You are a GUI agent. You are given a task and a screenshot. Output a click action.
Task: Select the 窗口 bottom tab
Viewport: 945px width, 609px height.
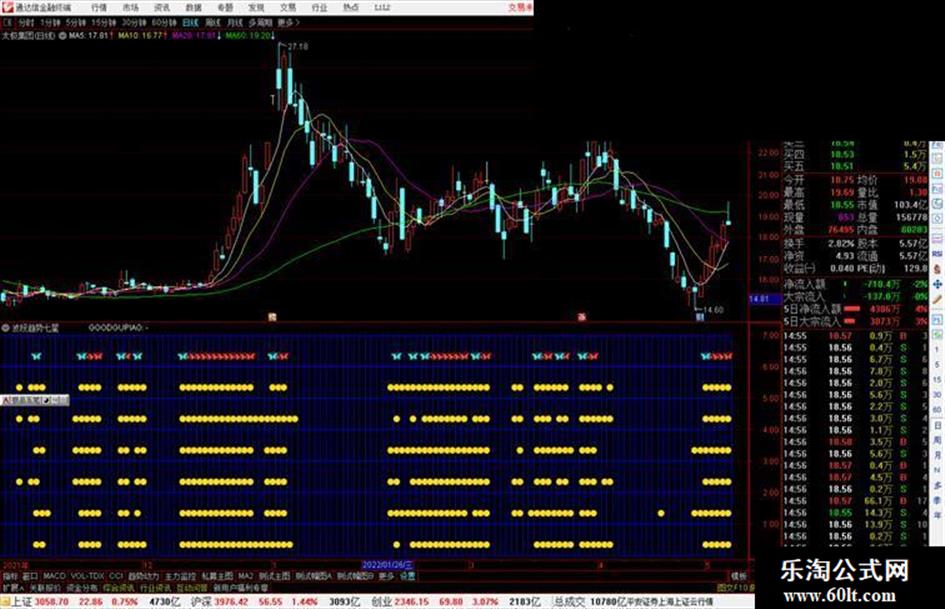click(30, 576)
